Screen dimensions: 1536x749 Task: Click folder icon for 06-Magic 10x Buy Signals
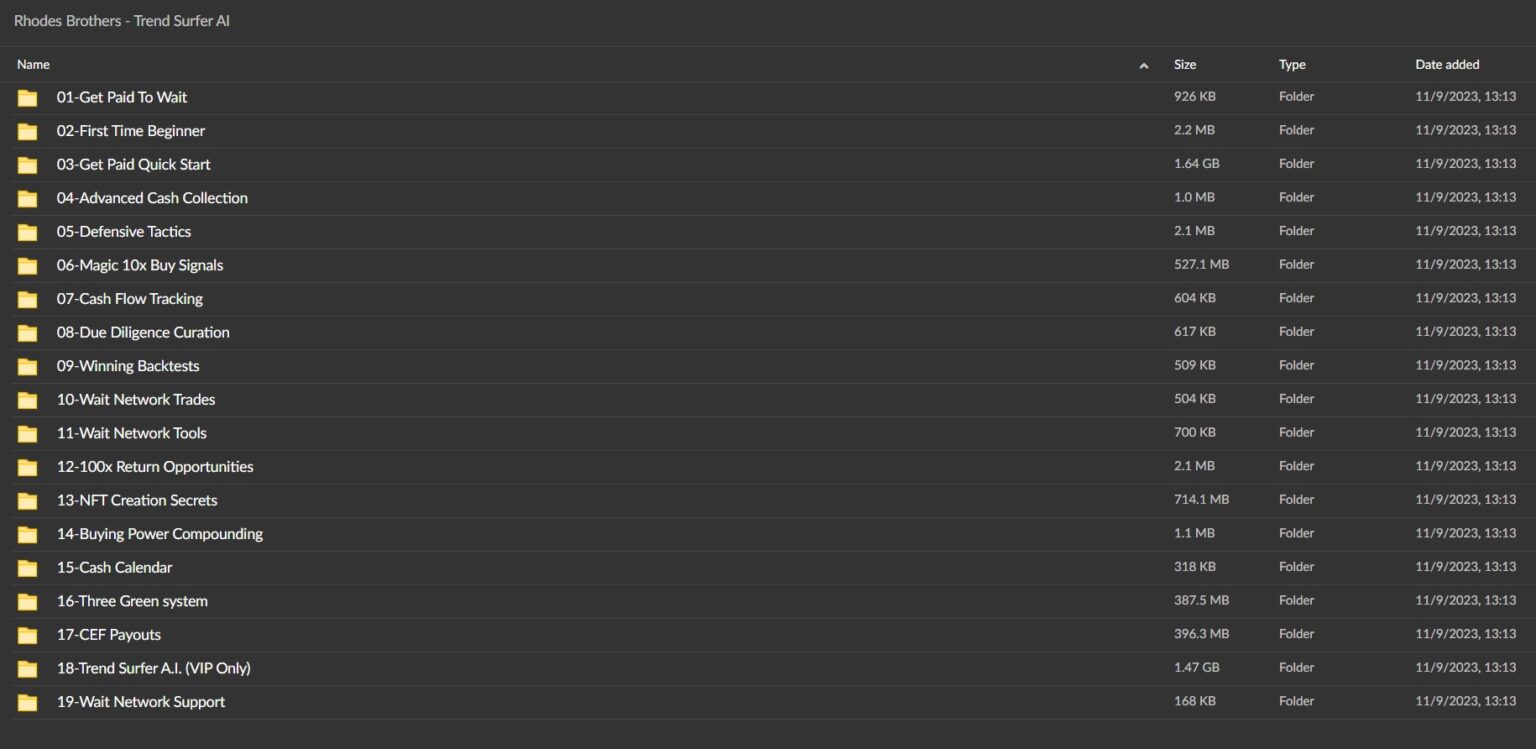27,266
